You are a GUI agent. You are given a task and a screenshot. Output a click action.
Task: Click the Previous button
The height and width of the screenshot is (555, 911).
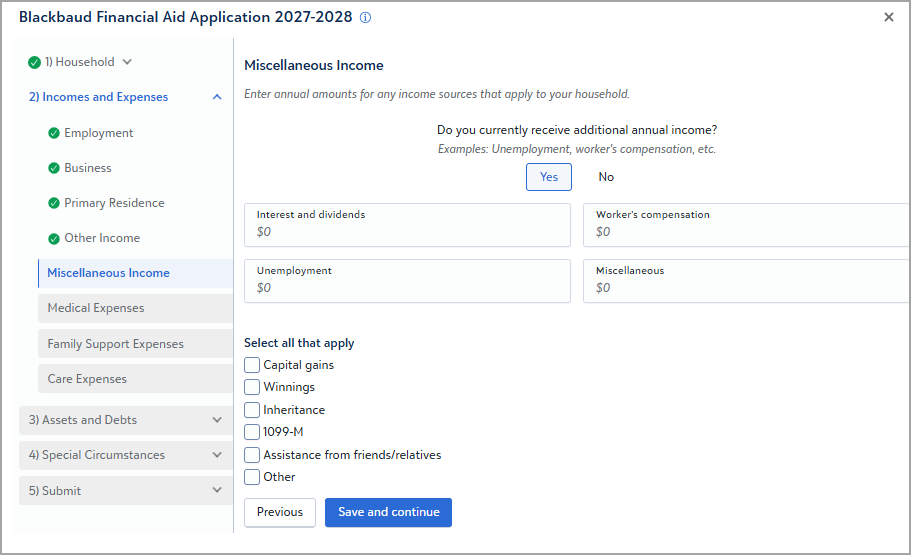(x=280, y=512)
